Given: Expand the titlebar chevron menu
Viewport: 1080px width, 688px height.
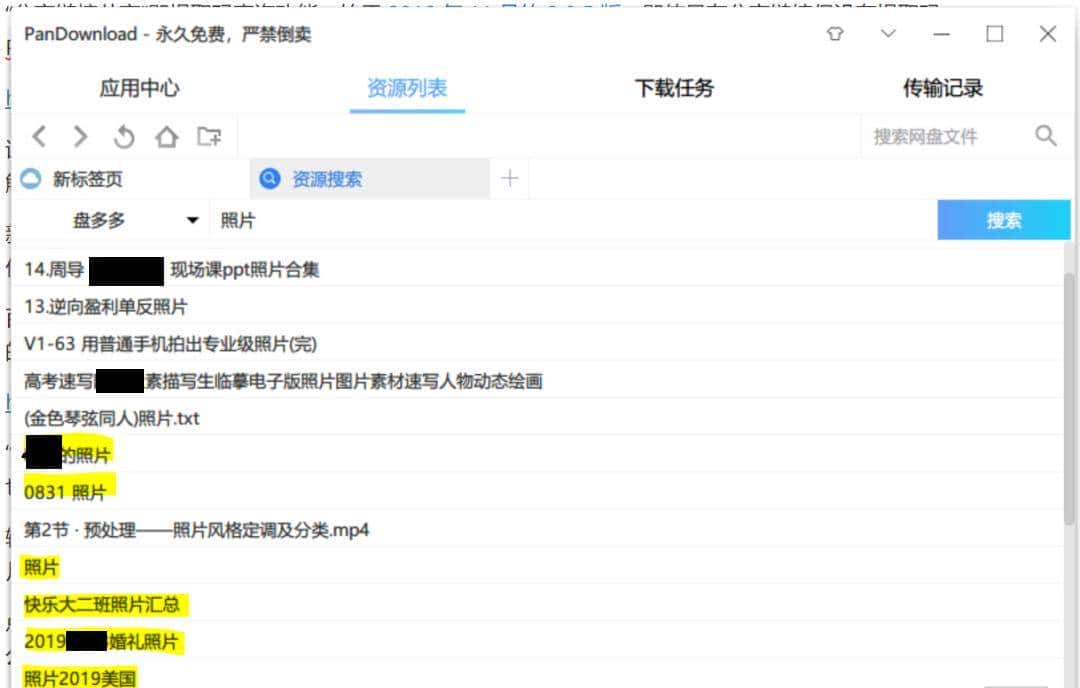Looking at the screenshot, I should [887, 34].
